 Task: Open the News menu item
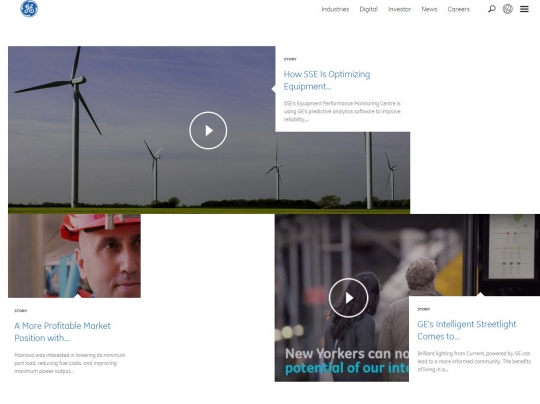pos(429,9)
